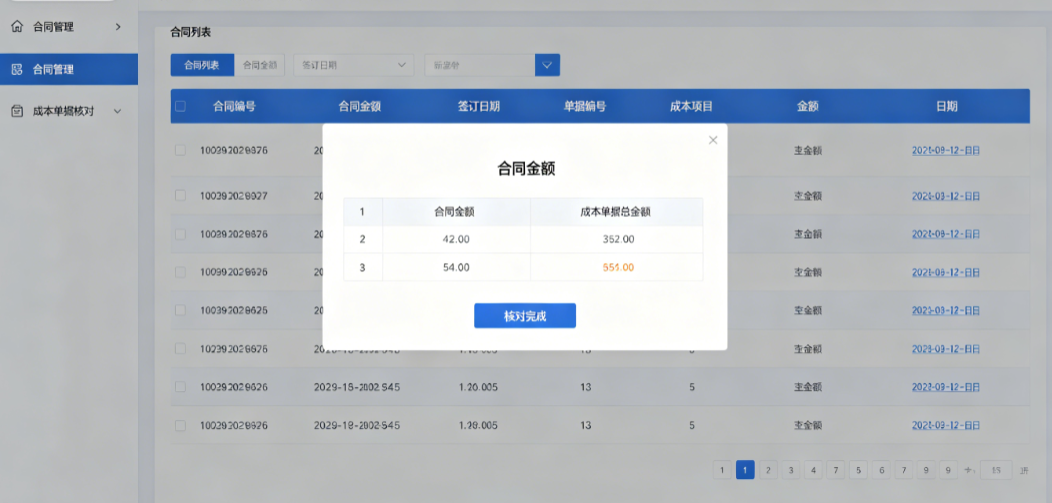Click the search input field next to 签订日期 filter
The image size is (1052, 503).
(480, 65)
